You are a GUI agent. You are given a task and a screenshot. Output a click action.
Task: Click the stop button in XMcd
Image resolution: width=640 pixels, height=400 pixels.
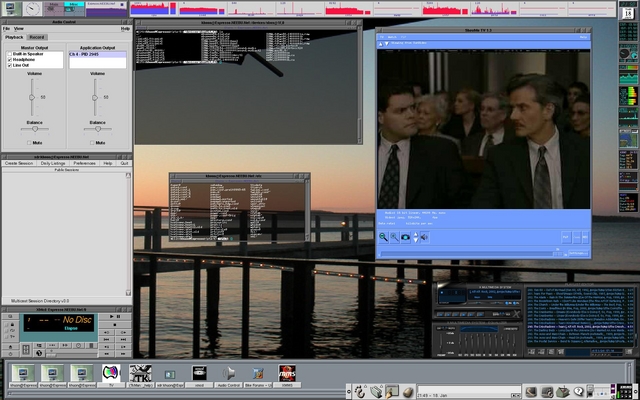point(115,325)
